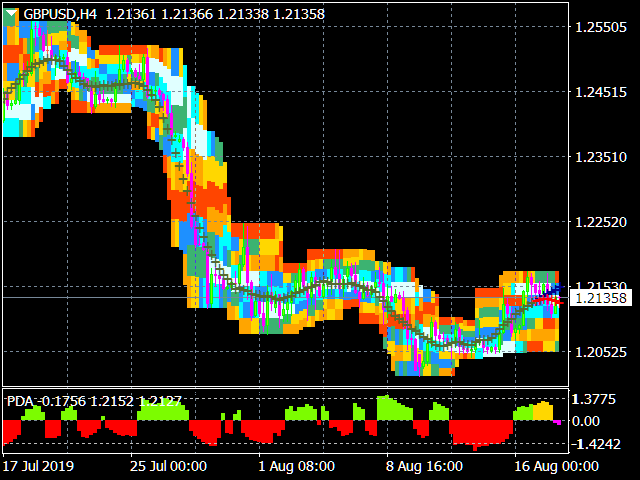
Task: Select the GBPUSD,H4 chart title
Action: pyautogui.click(x=60, y=15)
